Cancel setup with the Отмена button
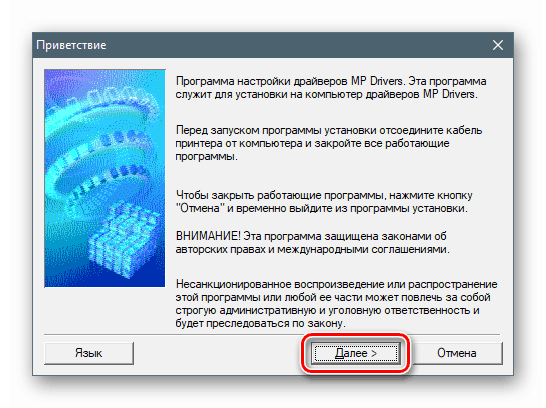546x408 pixels. (x=457, y=353)
